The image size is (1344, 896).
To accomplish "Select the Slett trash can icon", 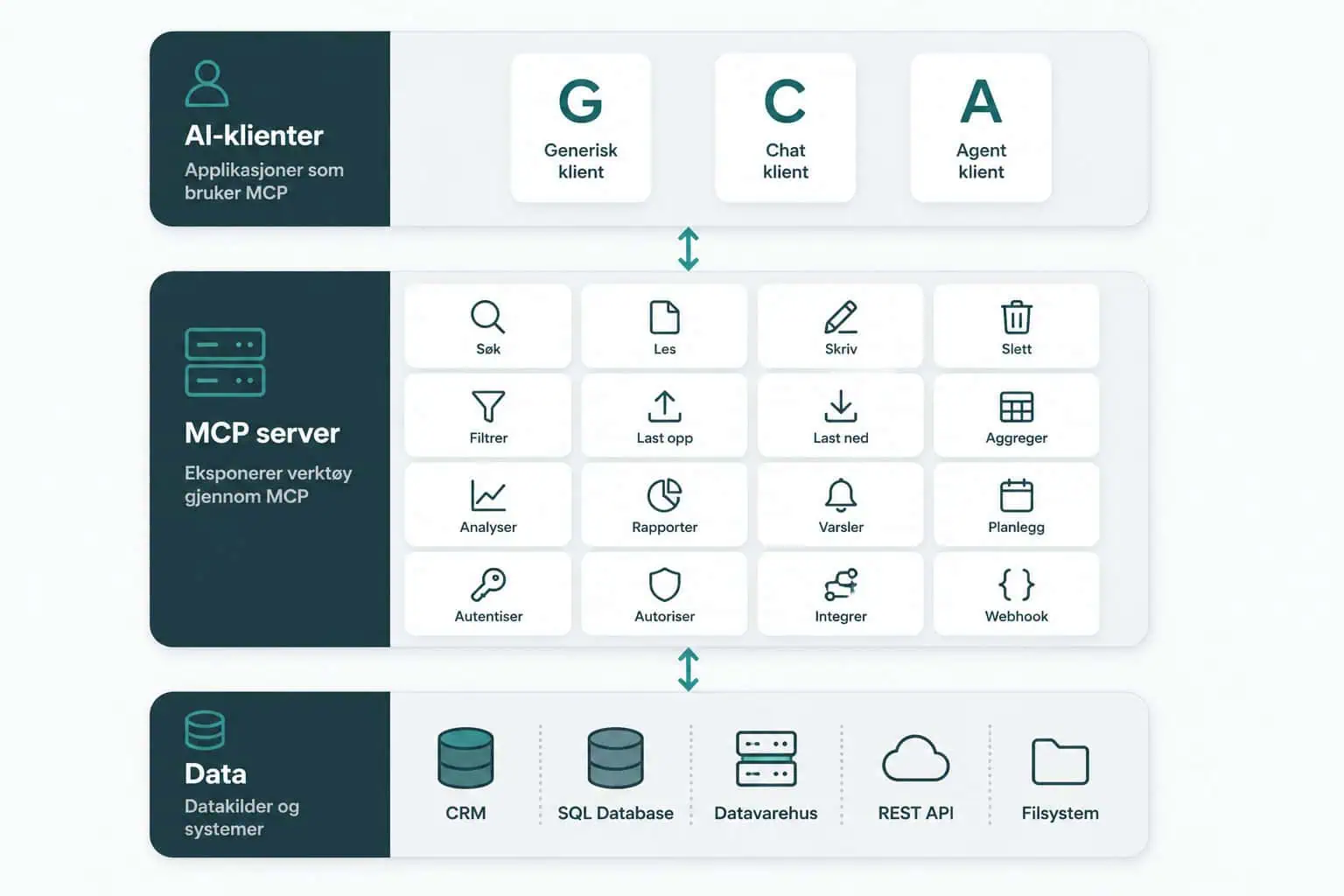I will pyautogui.click(x=1016, y=317).
